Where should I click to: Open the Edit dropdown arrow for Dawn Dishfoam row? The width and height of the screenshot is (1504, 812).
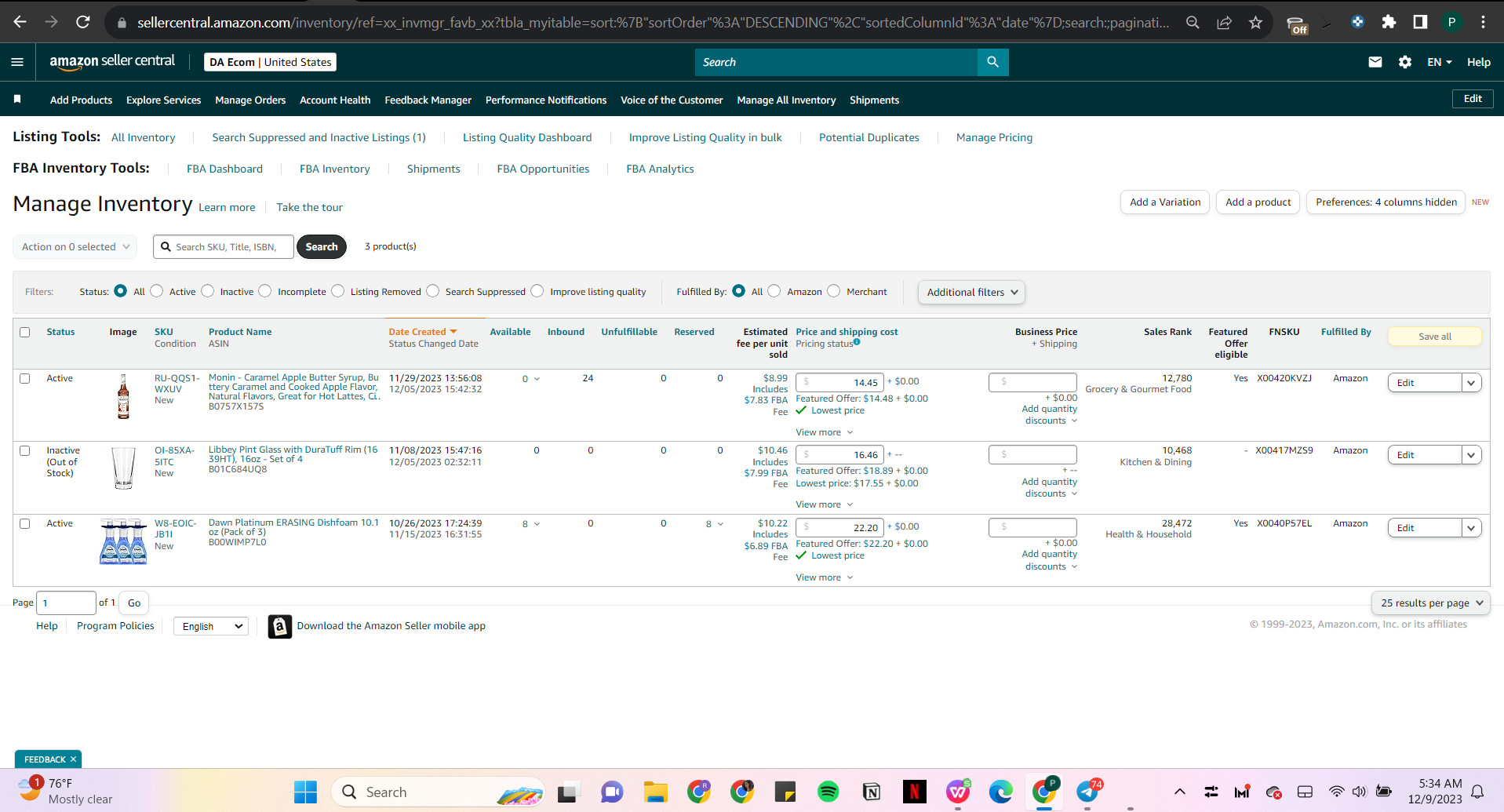(1471, 528)
